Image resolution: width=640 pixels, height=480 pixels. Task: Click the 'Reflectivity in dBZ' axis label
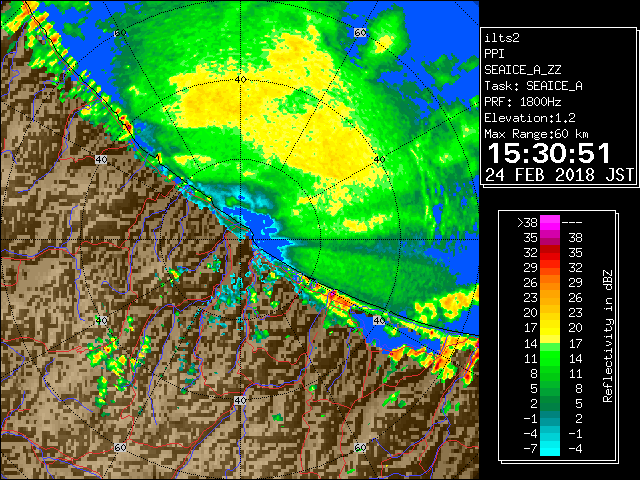pyautogui.click(x=608, y=336)
